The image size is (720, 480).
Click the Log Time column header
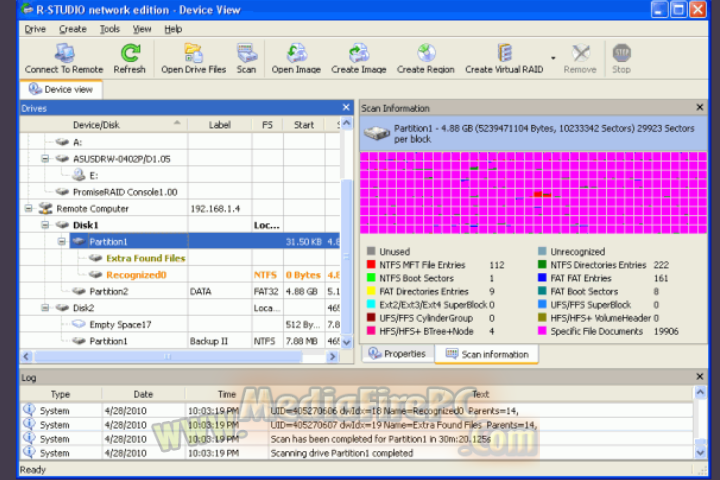tap(226, 394)
